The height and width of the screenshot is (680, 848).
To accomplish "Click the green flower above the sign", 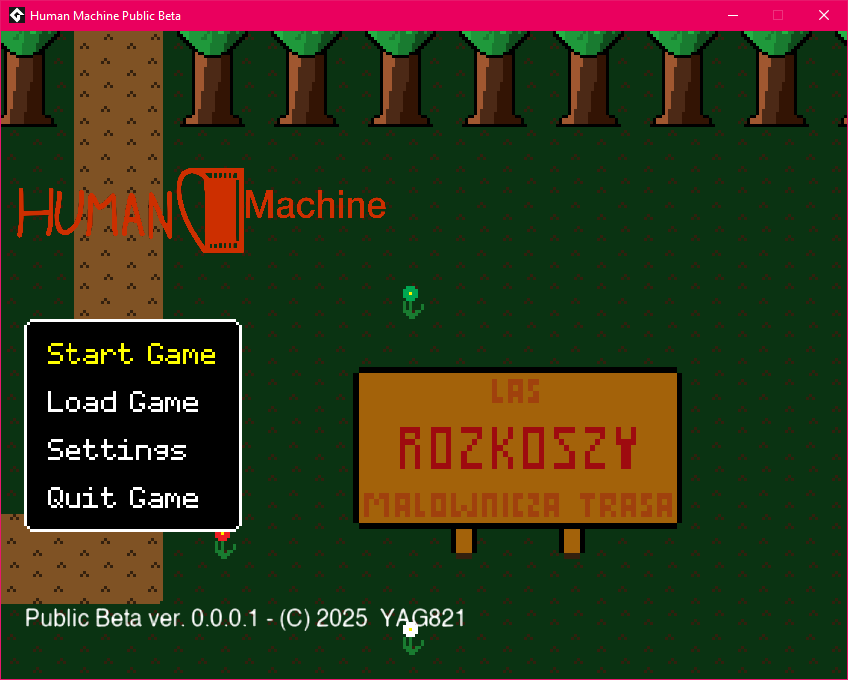I will click(412, 302).
